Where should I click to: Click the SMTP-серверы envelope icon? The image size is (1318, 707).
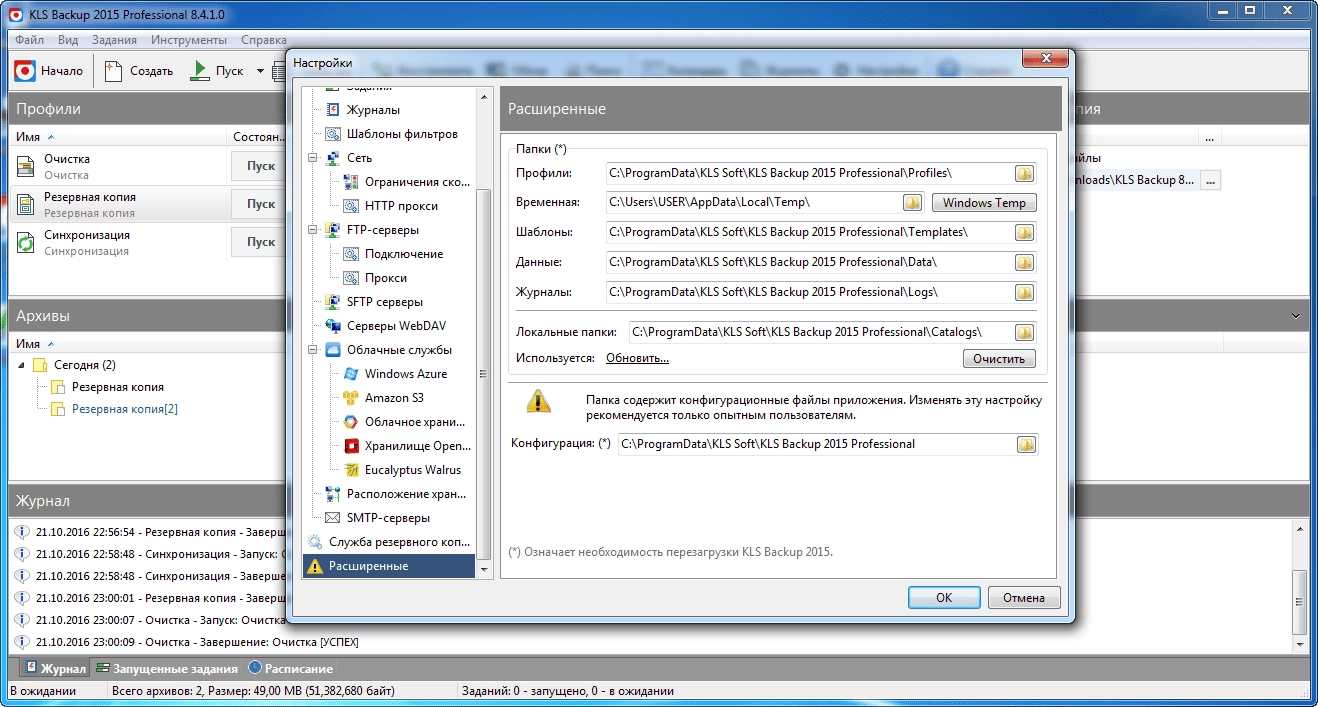332,518
